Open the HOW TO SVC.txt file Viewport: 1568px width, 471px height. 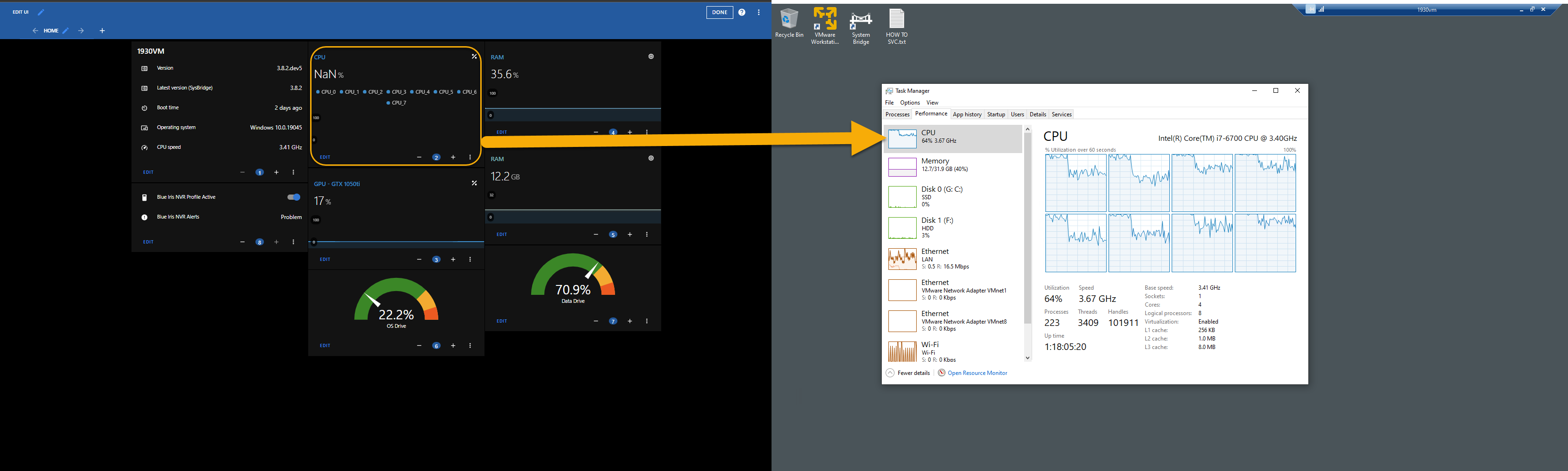pos(896,18)
